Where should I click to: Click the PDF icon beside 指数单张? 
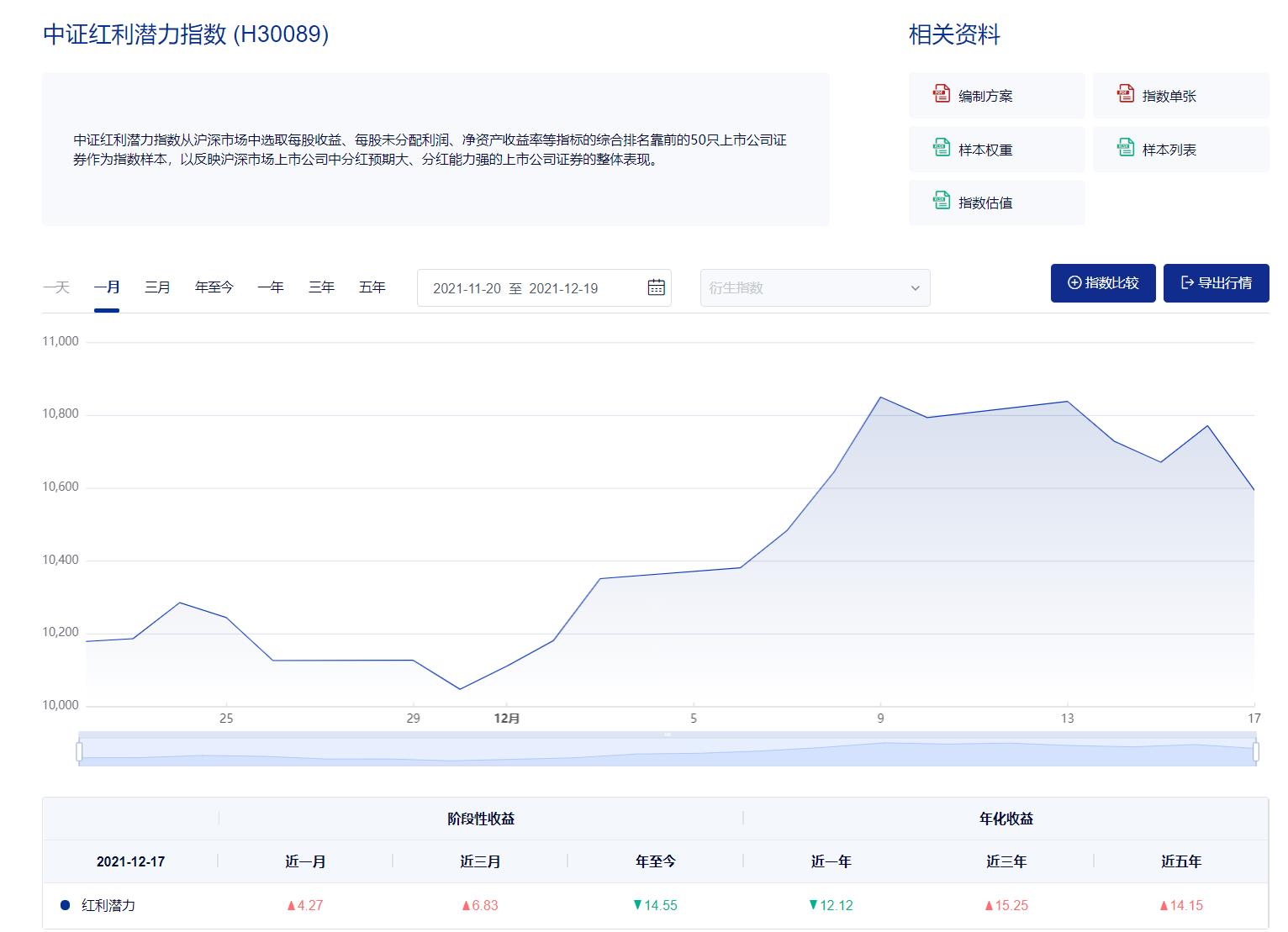click(x=1125, y=94)
